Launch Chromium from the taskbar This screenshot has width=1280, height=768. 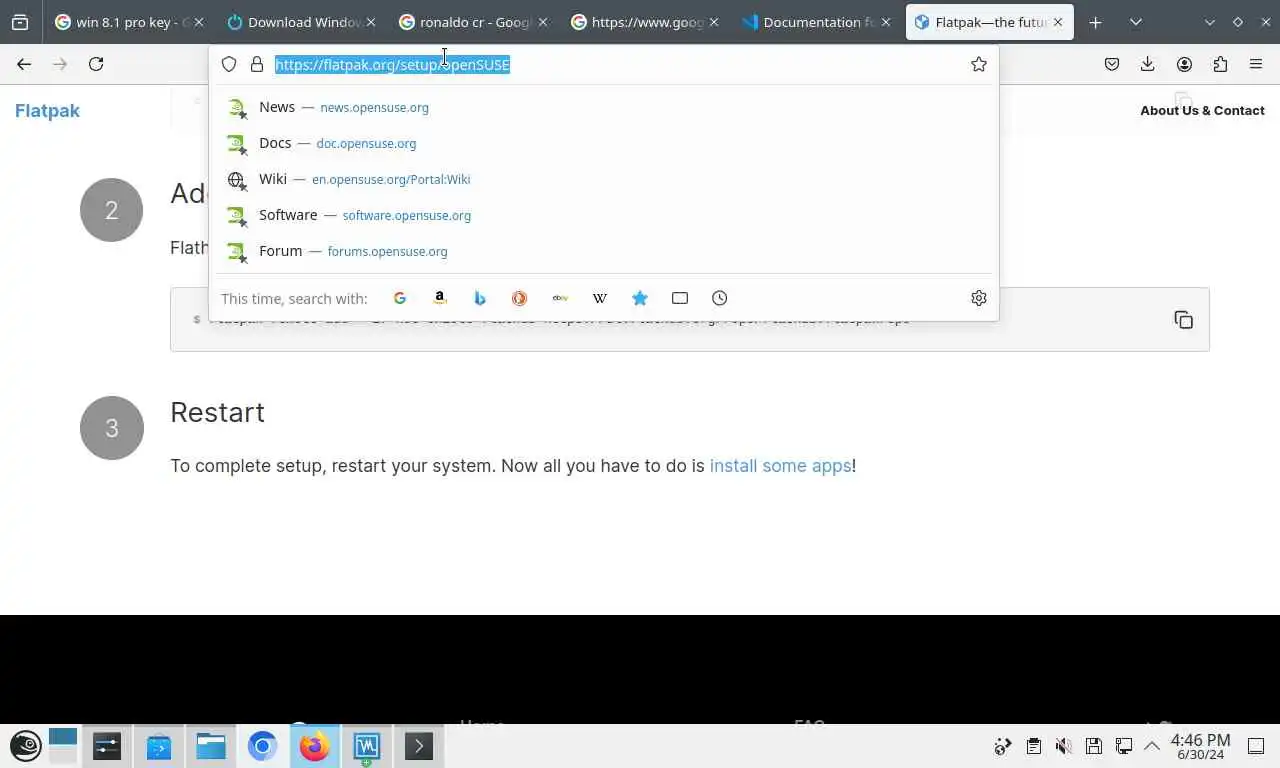coord(263,746)
